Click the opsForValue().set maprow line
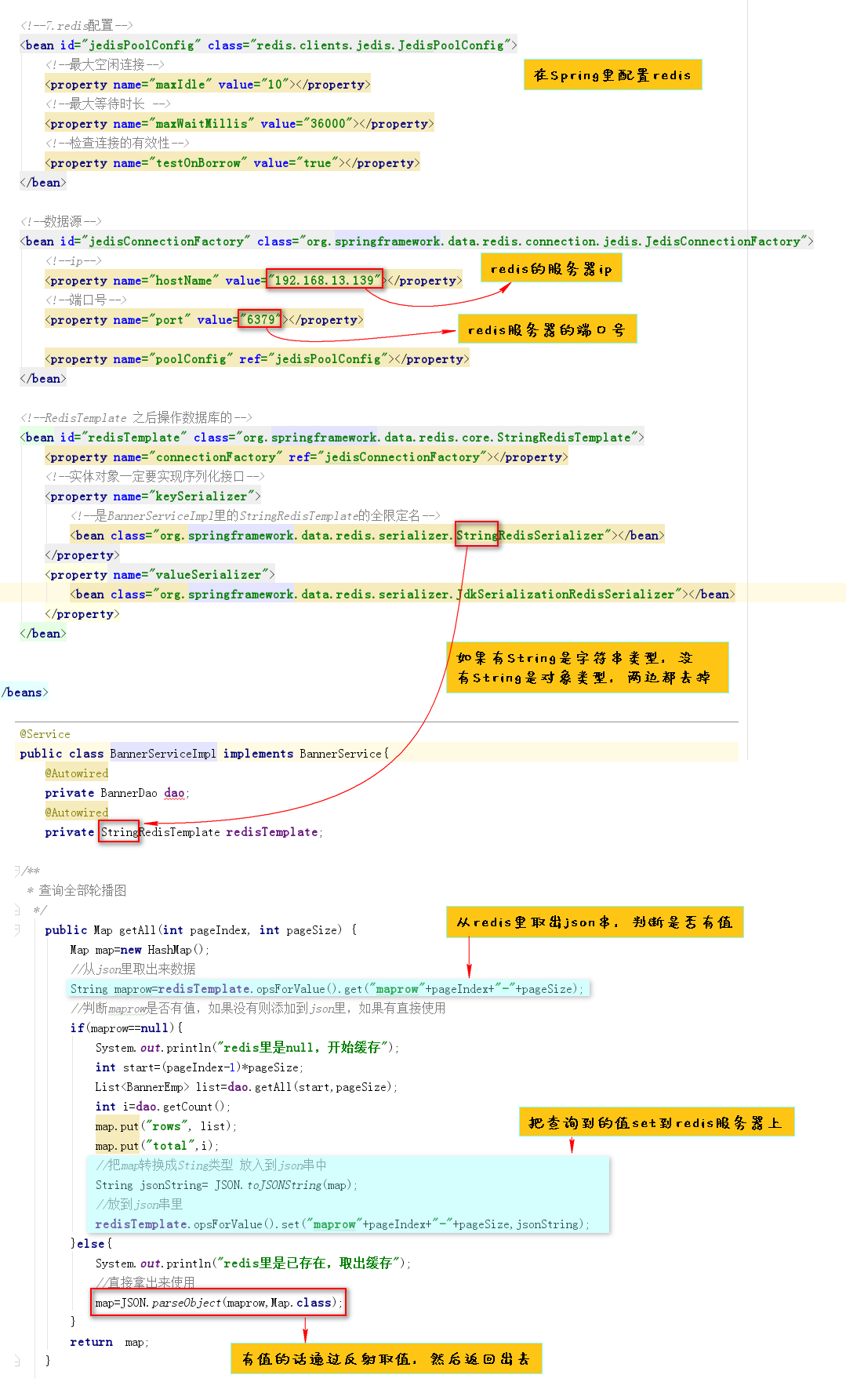846x1400 pixels. (x=343, y=1224)
